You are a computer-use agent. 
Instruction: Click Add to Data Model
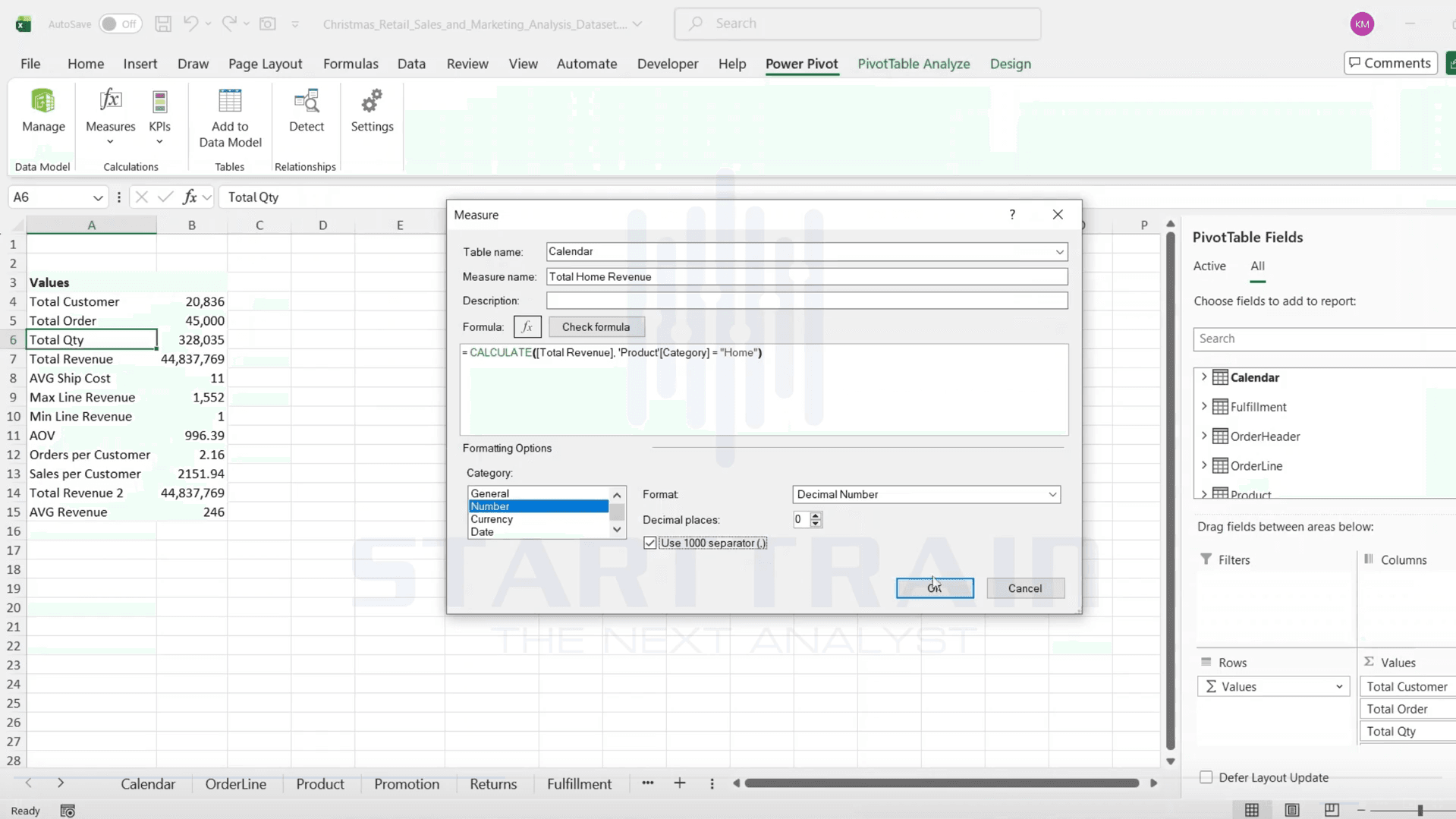coord(230,118)
